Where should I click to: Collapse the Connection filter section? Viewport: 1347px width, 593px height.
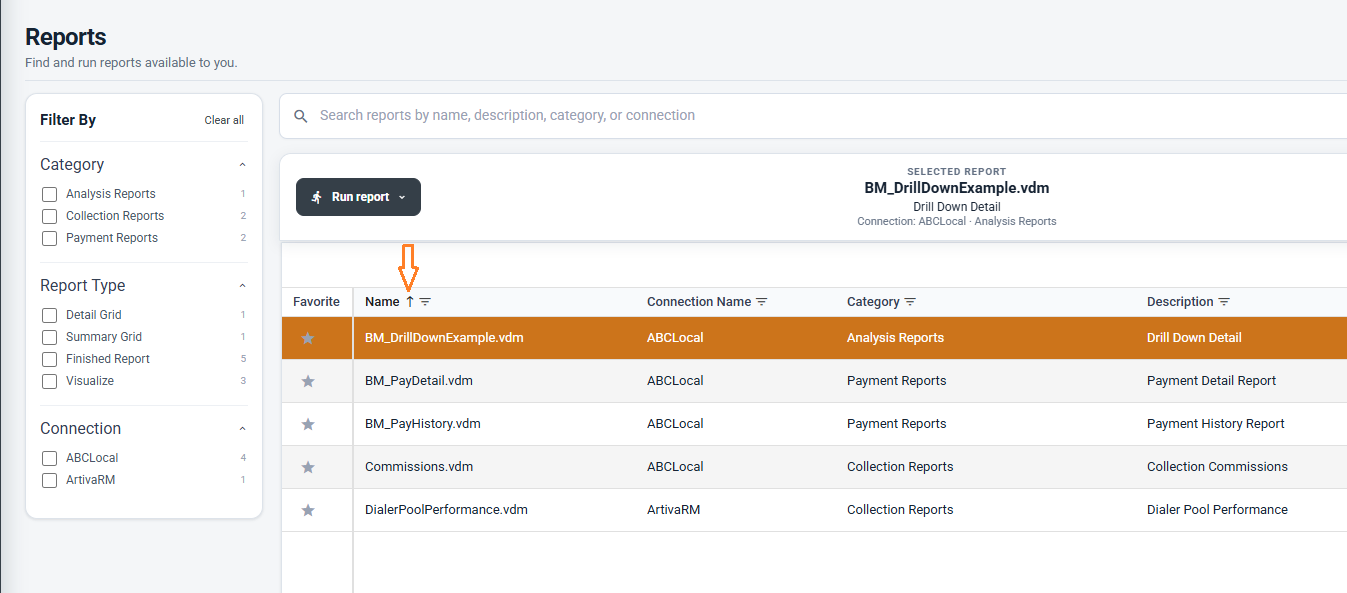(242, 429)
